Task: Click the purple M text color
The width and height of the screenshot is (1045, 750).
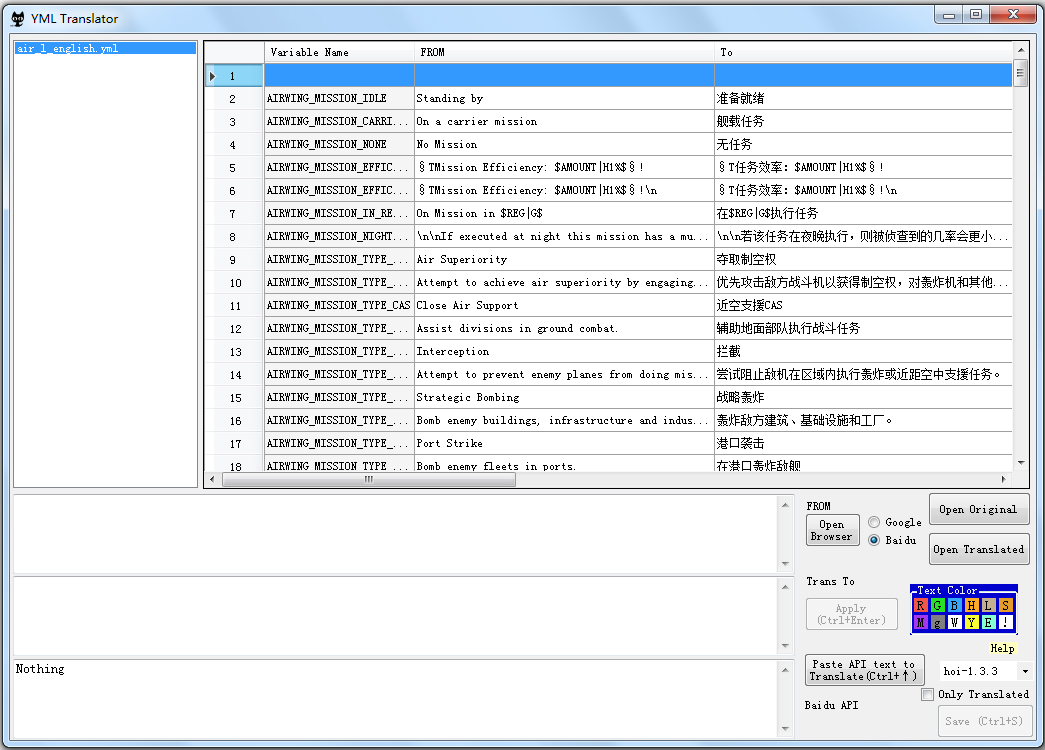Action: 921,623
